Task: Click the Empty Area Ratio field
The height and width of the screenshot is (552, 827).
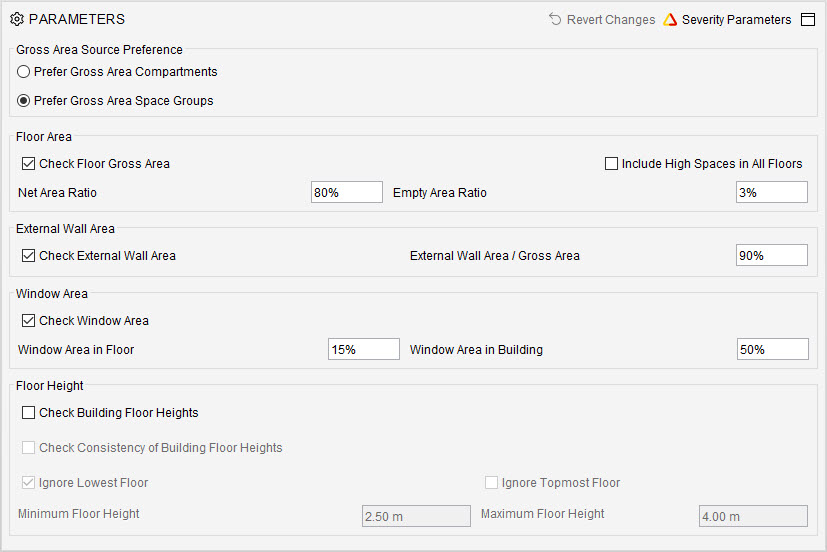Action: (772, 192)
